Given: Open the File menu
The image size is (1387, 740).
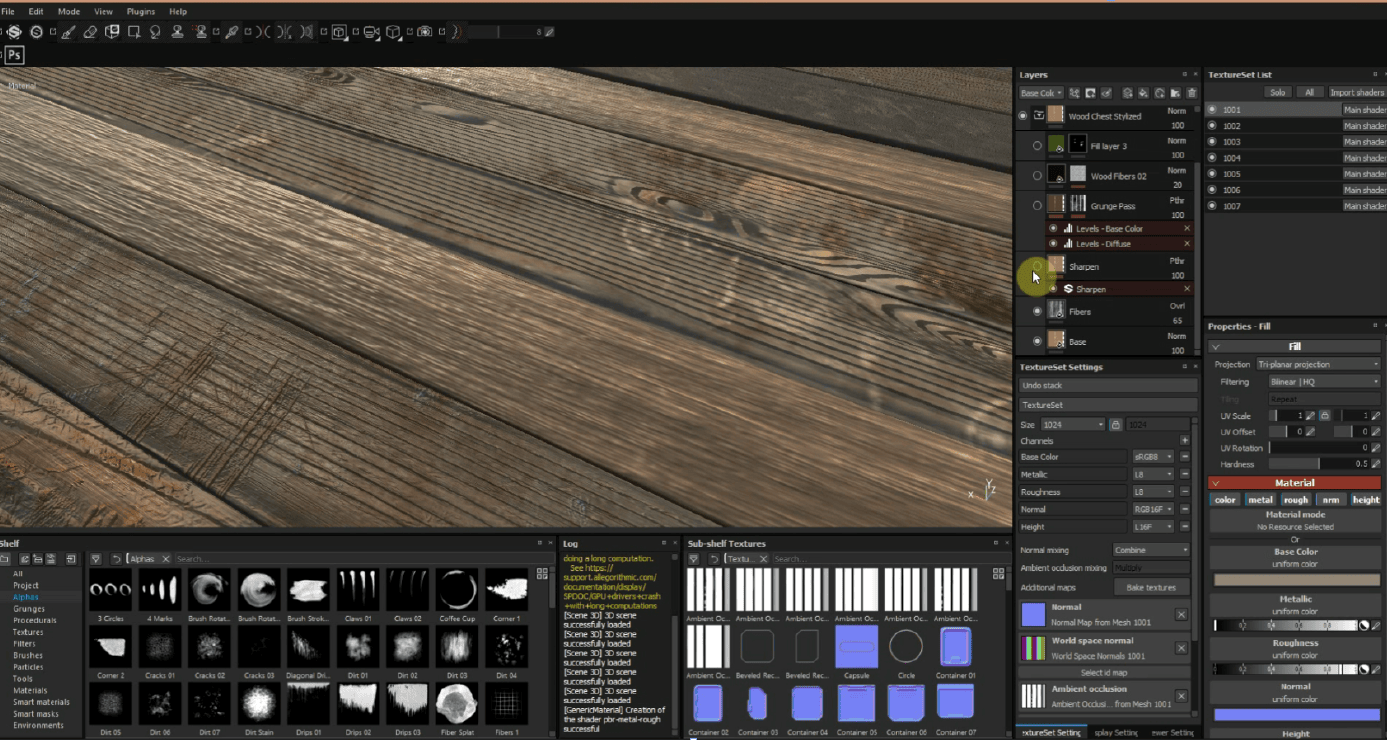Looking at the screenshot, I should point(8,11).
